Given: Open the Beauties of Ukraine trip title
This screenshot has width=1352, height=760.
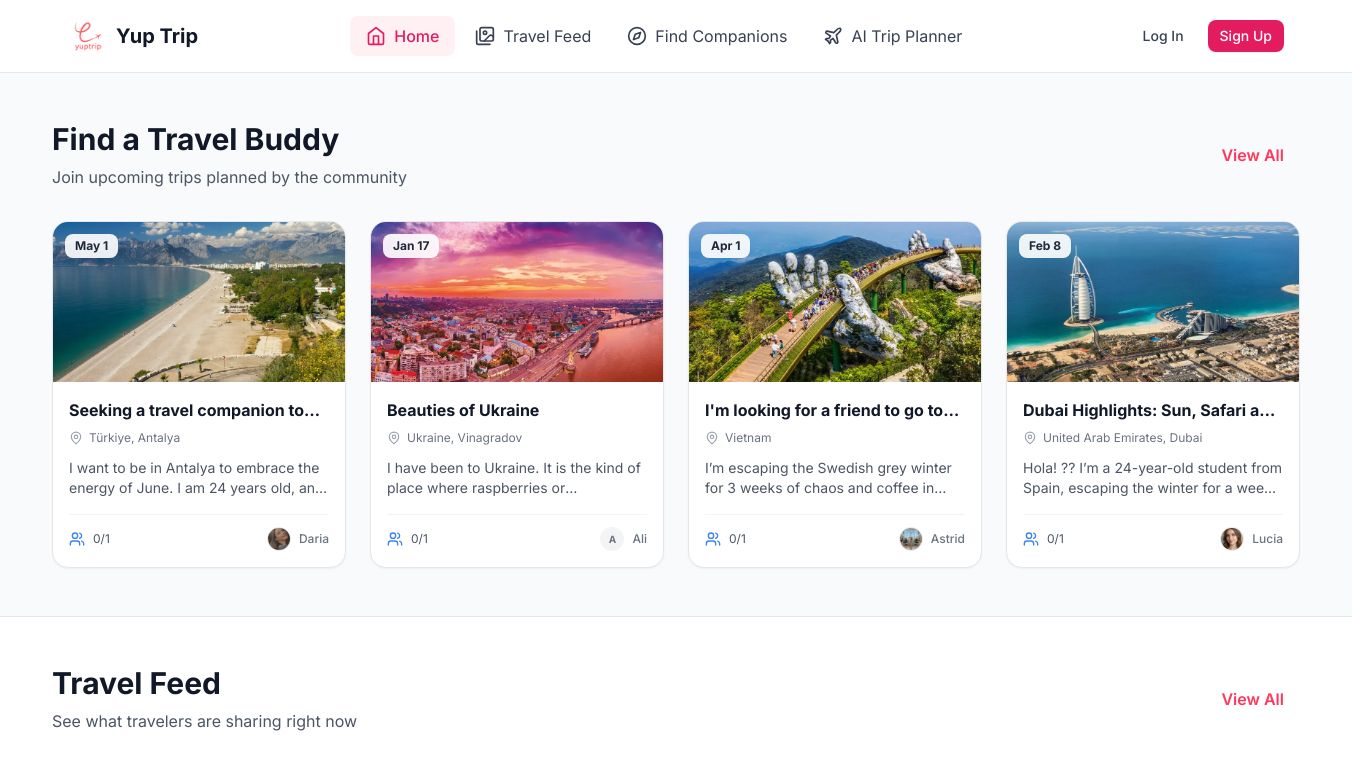Looking at the screenshot, I should [463, 410].
